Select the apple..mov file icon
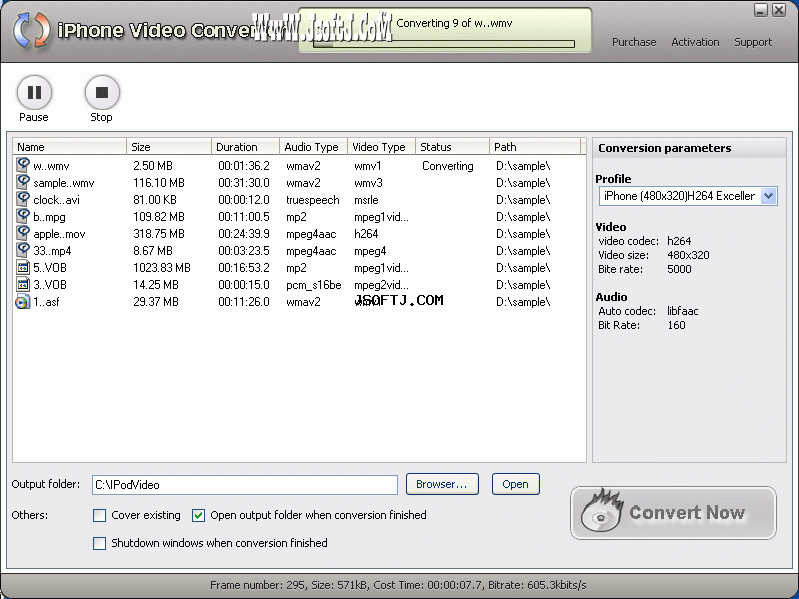 click(x=22, y=233)
